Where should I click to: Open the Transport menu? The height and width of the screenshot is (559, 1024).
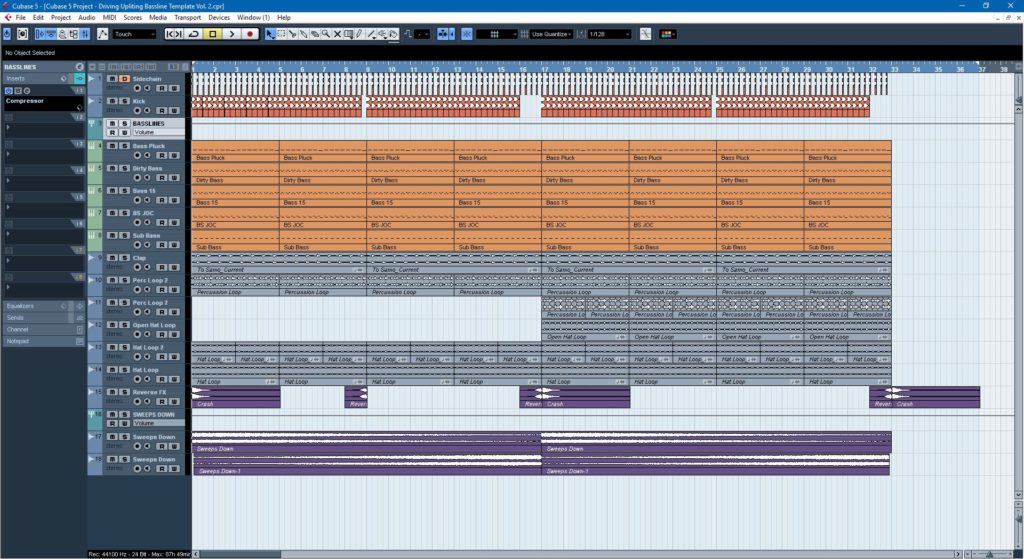click(x=187, y=18)
